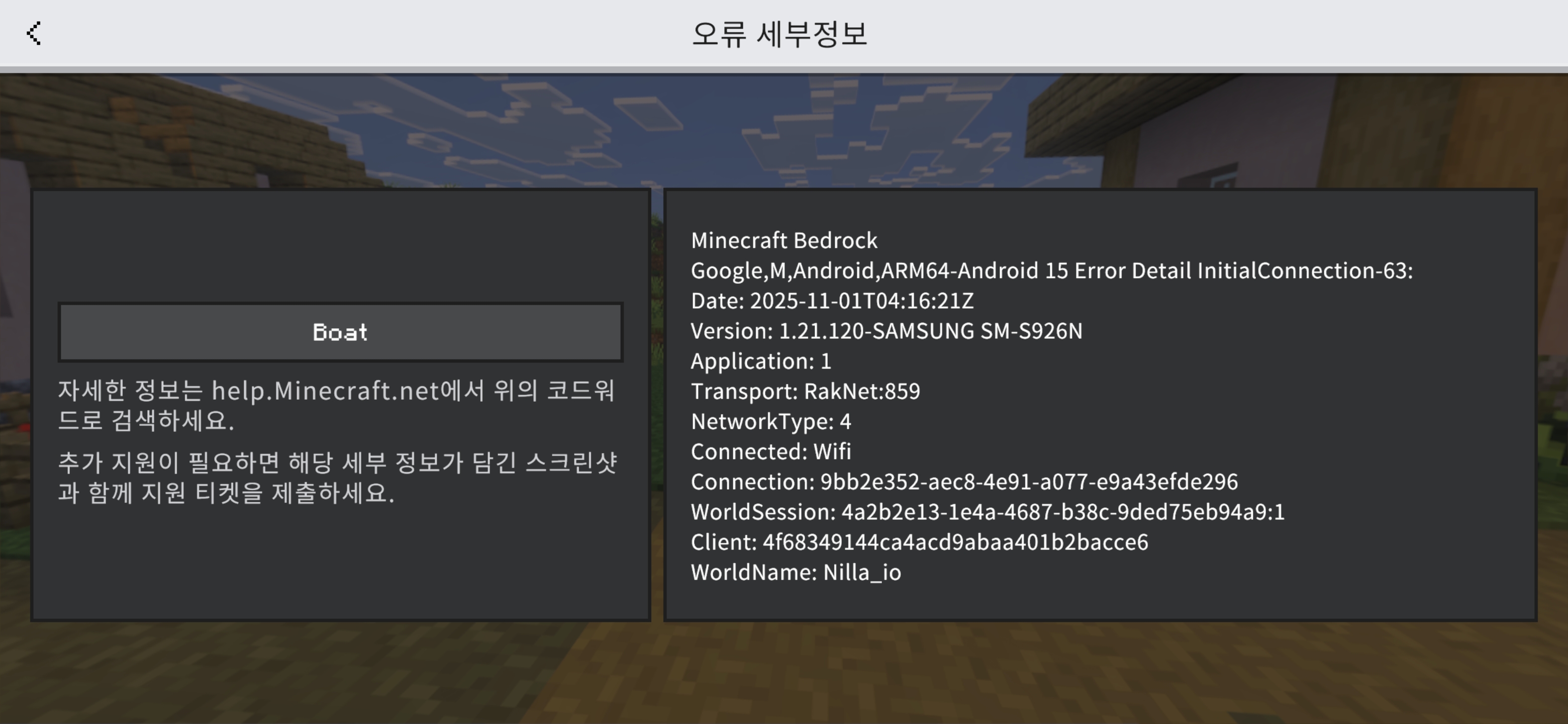
Task: Select the Date 2025-11-01 timestamp line
Action: coord(832,301)
